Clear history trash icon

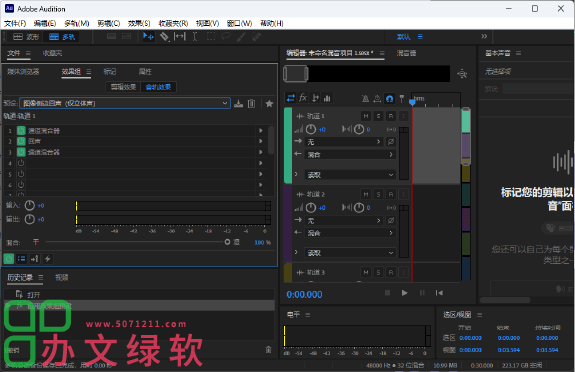tap(268, 350)
